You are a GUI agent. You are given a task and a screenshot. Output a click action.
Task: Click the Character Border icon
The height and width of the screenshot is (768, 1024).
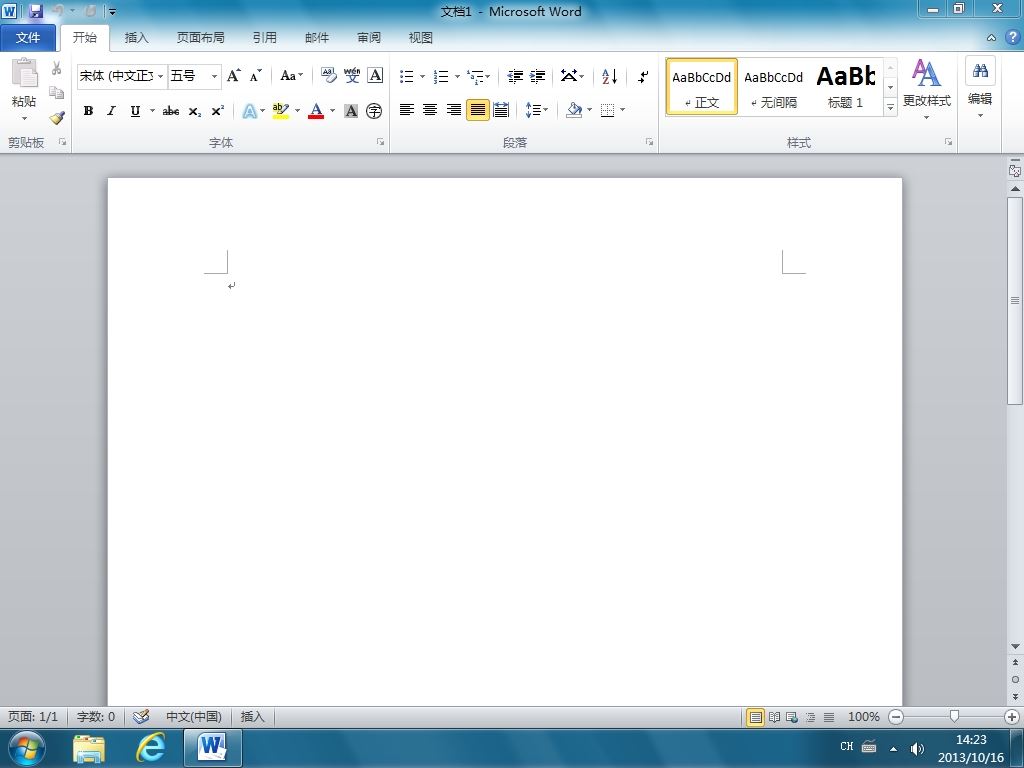[x=375, y=76]
